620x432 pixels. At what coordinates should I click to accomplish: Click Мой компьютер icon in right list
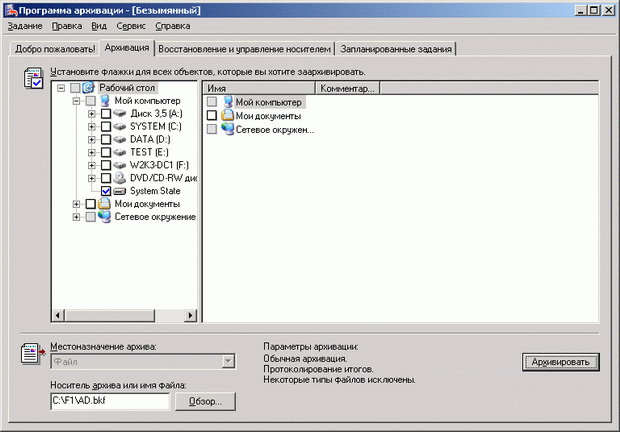click(227, 101)
